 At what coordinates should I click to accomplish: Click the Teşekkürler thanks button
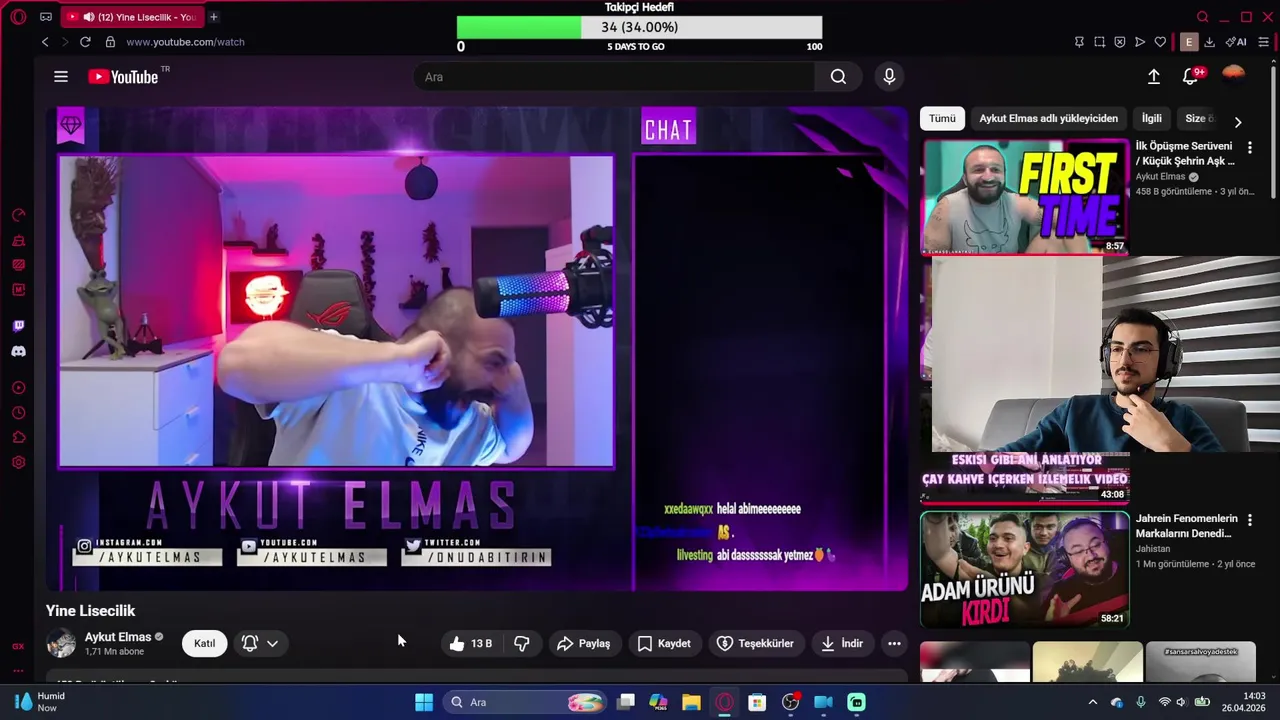tap(755, 644)
